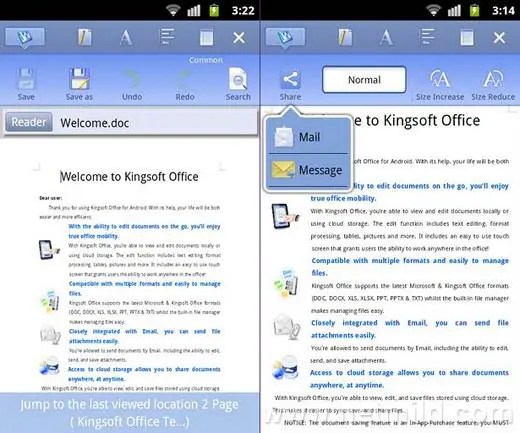Screen dimensions: 520x433
Task: Close the toolbar with X in left panel
Action: point(239,38)
